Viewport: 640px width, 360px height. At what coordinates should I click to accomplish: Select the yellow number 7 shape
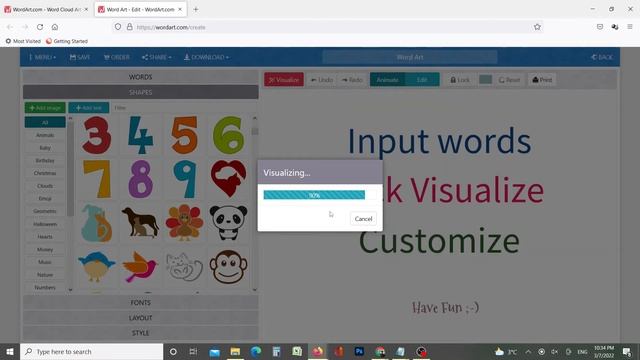(x=97, y=179)
